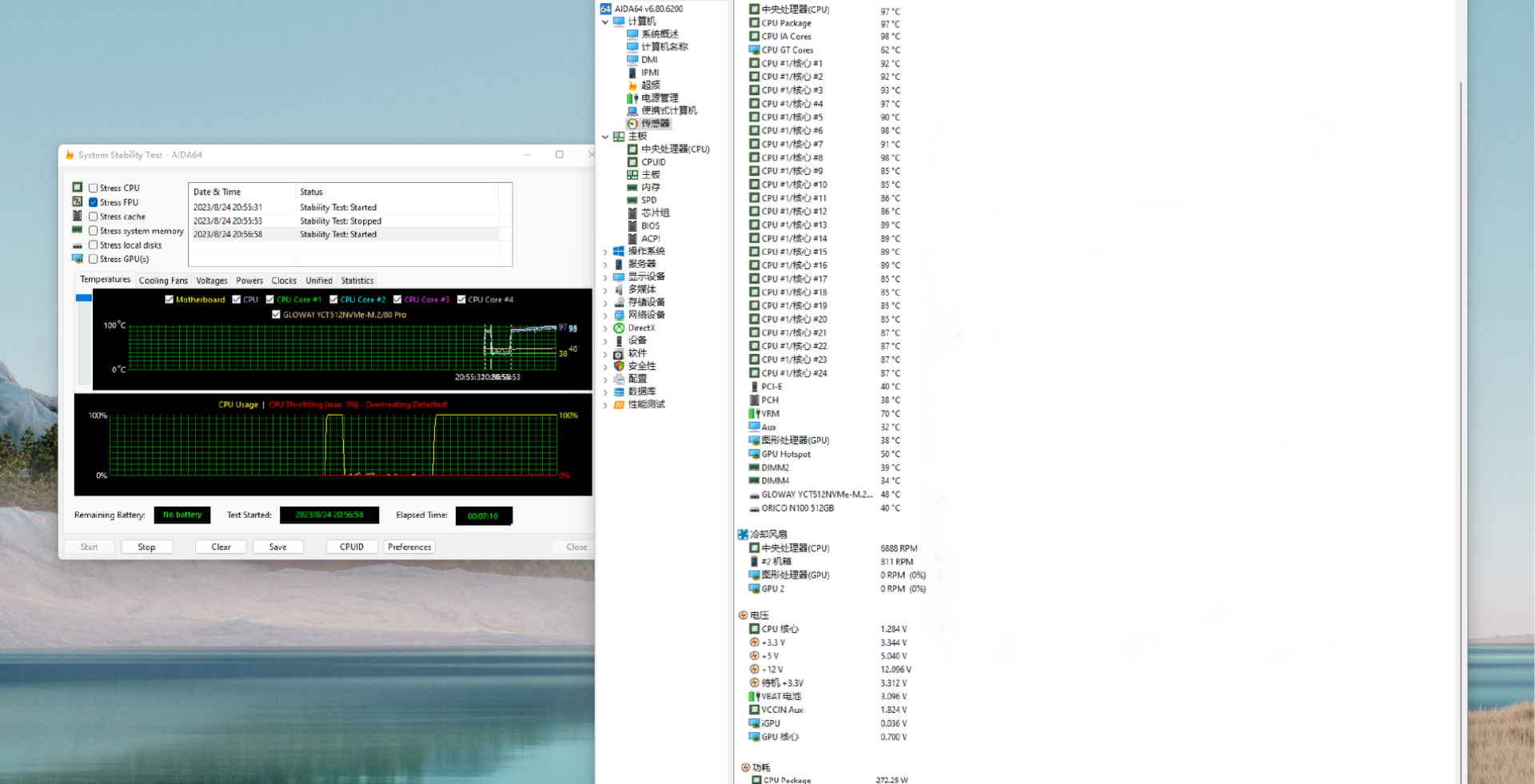Expand the storage devices (存储设备) node
The height and width of the screenshot is (784, 1535).
tap(605, 303)
